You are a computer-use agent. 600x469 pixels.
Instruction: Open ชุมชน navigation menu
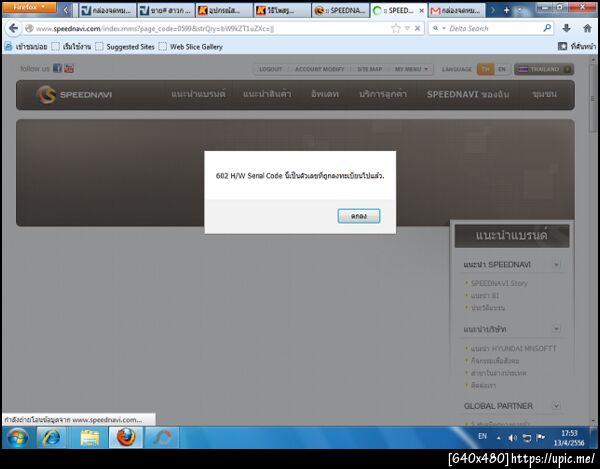[545, 94]
